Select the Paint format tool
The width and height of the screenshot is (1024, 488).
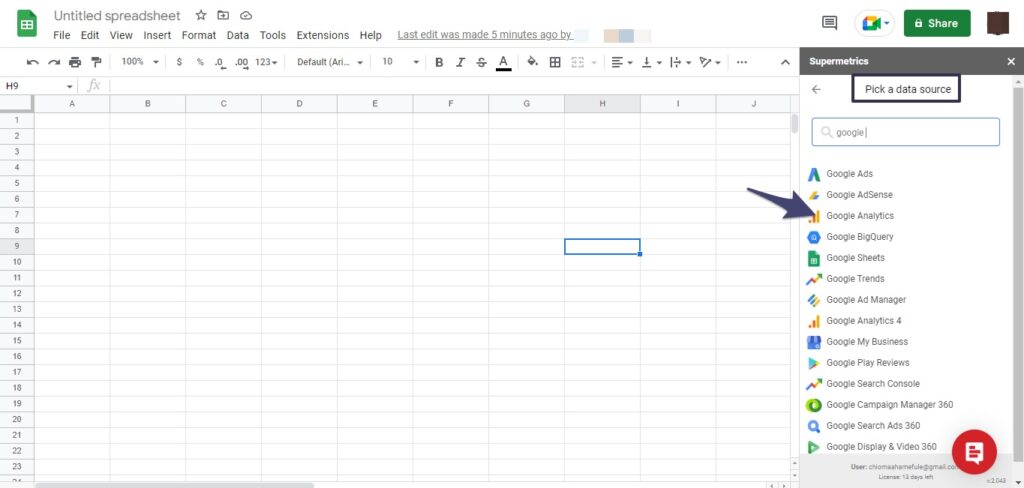(97, 62)
